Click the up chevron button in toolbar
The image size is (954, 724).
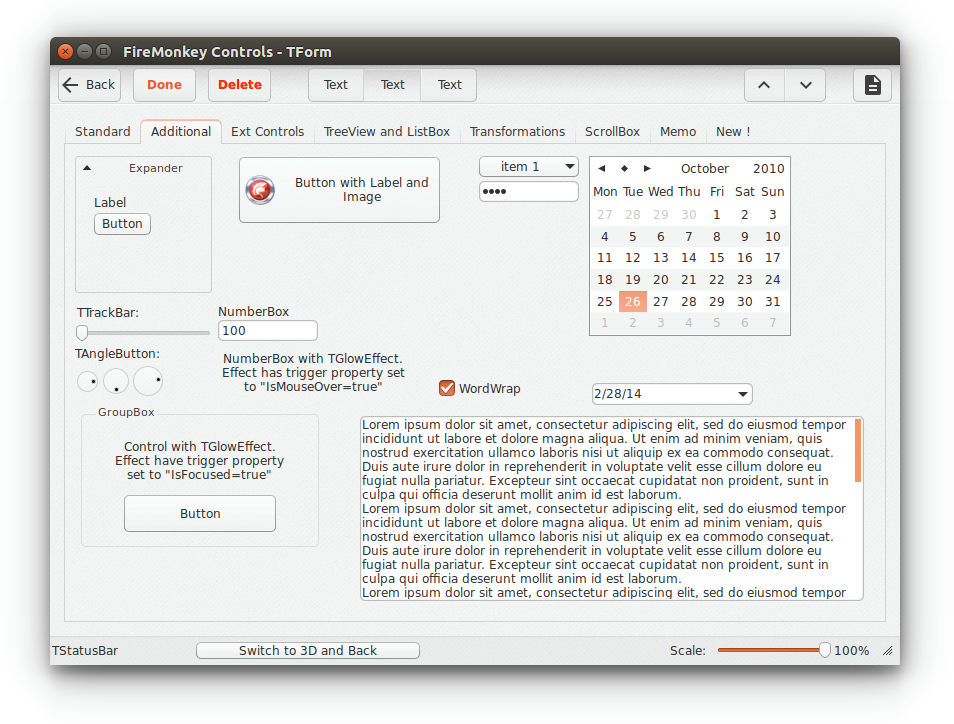[x=764, y=85]
